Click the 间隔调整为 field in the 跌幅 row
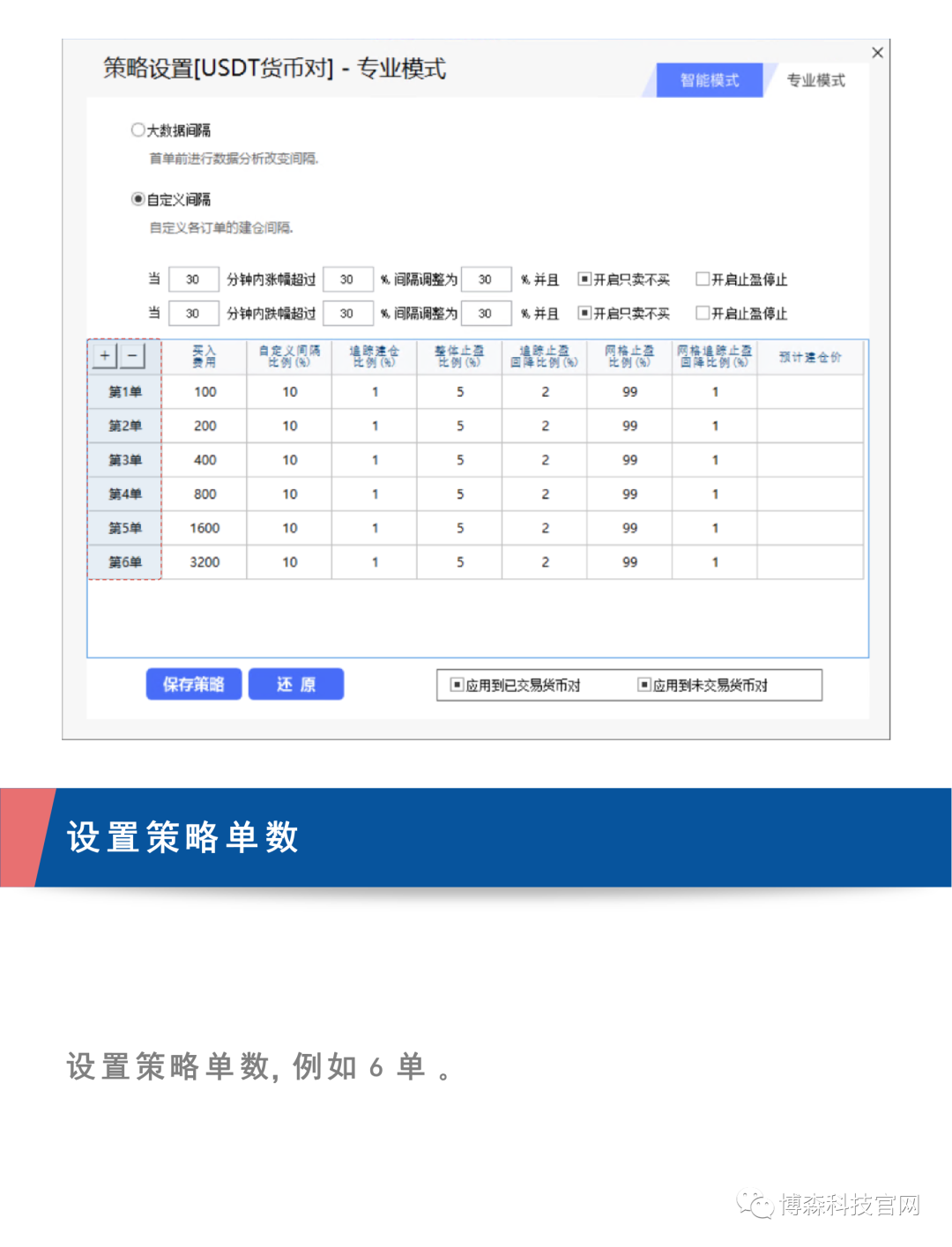This screenshot has height=1247, width=952. point(486,313)
